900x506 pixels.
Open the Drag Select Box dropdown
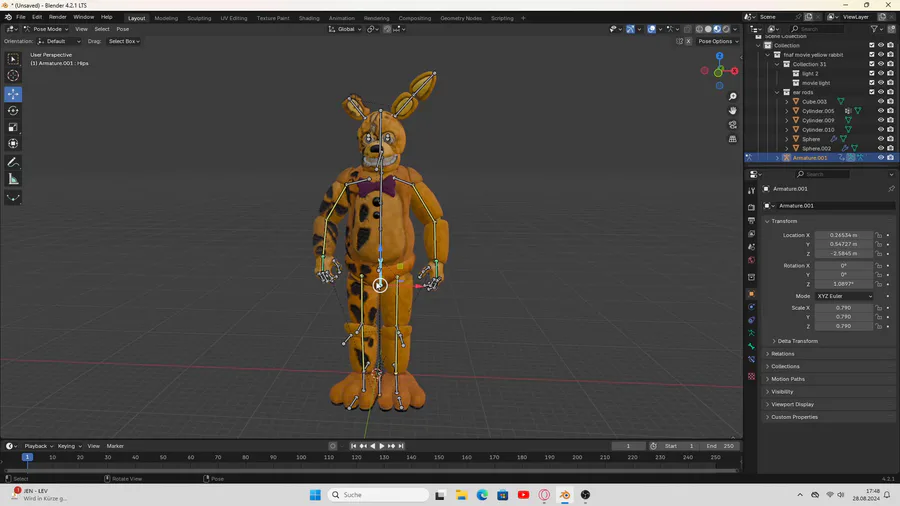(124, 41)
